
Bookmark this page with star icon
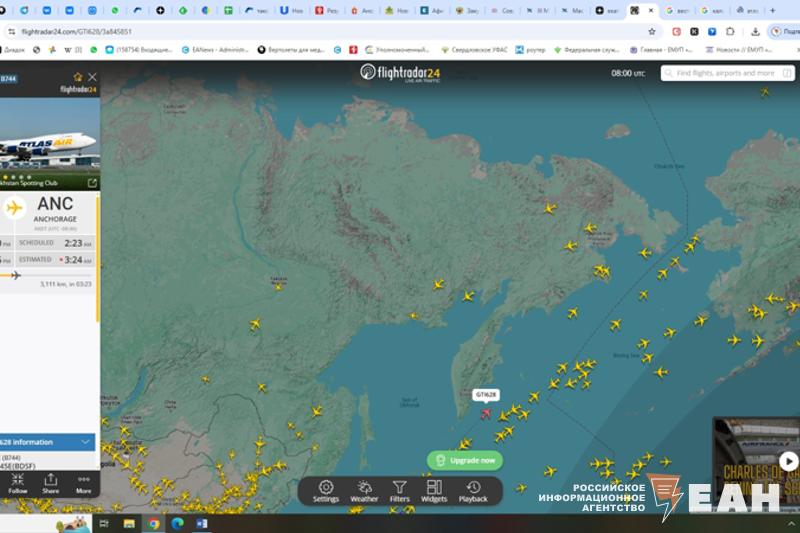point(652,31)
